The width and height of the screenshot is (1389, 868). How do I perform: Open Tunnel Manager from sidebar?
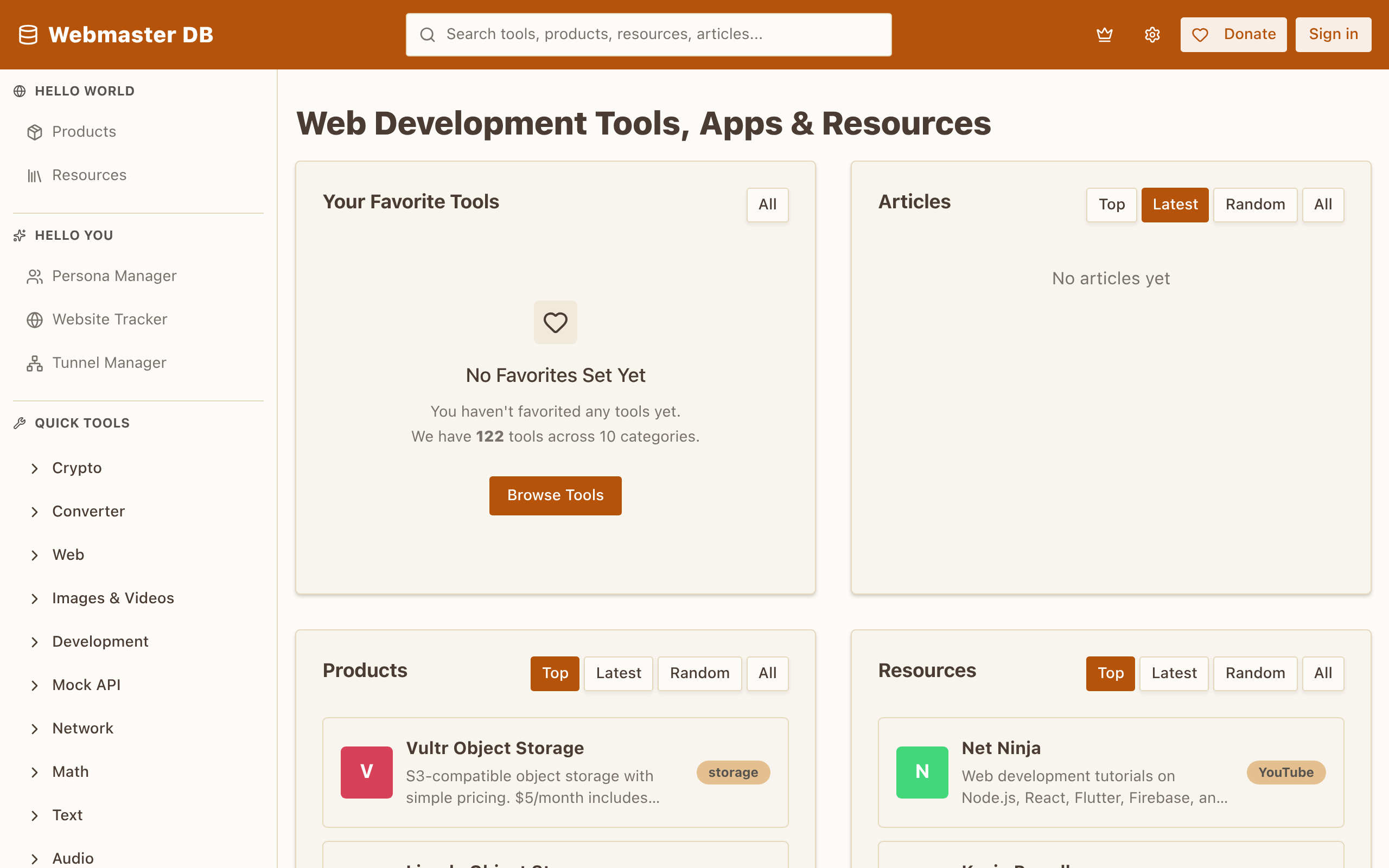coord(109,363)
